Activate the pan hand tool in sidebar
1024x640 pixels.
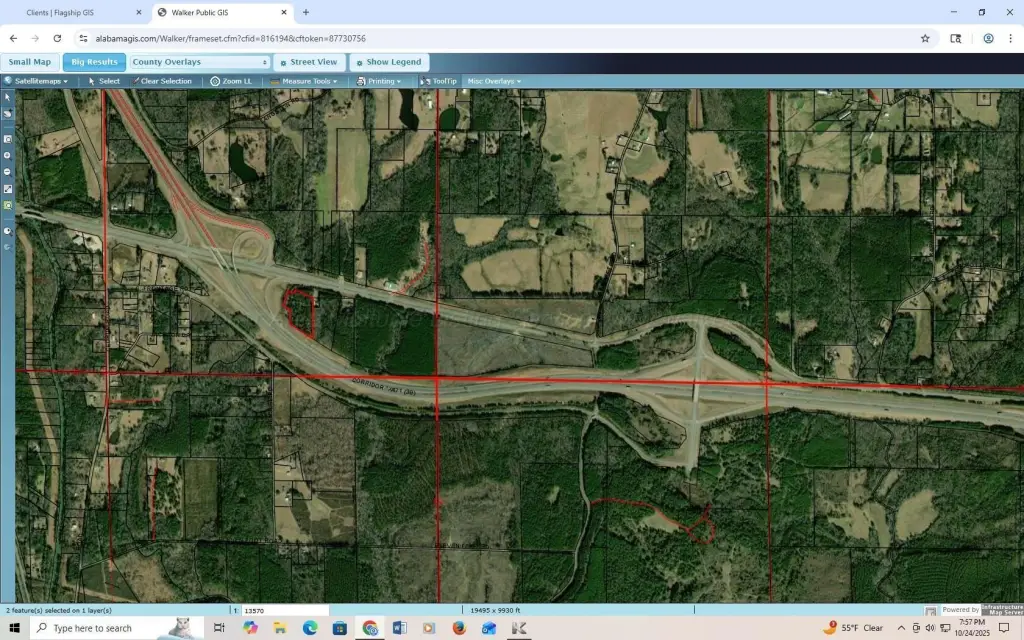(8, 114)
